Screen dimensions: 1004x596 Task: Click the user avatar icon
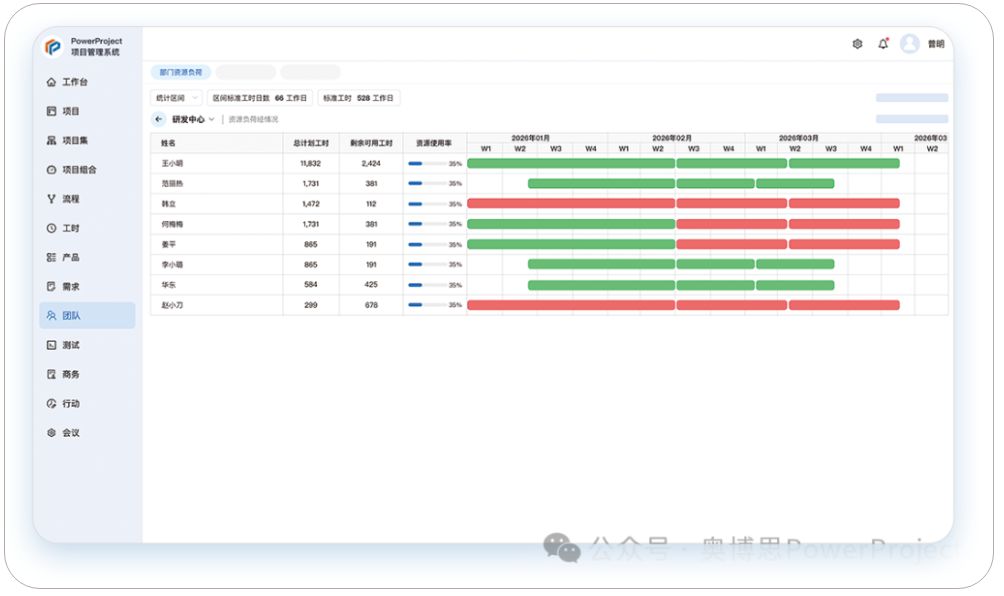[x=909, y=44]
